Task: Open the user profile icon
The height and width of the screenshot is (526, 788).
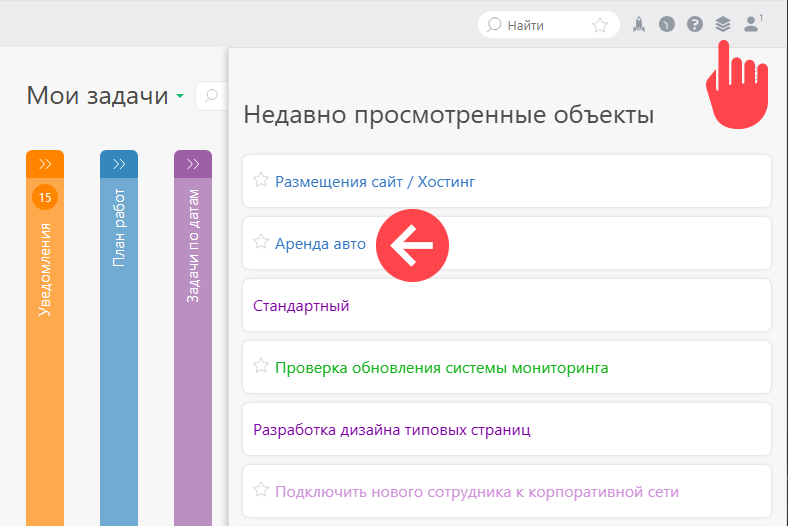Action: [x=751, y=24]
